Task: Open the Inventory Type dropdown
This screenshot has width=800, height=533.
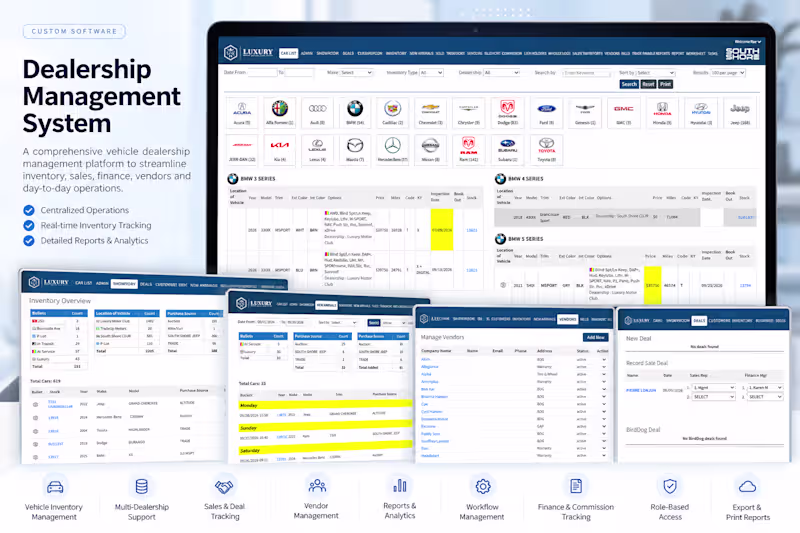Action: coord(432,73)
